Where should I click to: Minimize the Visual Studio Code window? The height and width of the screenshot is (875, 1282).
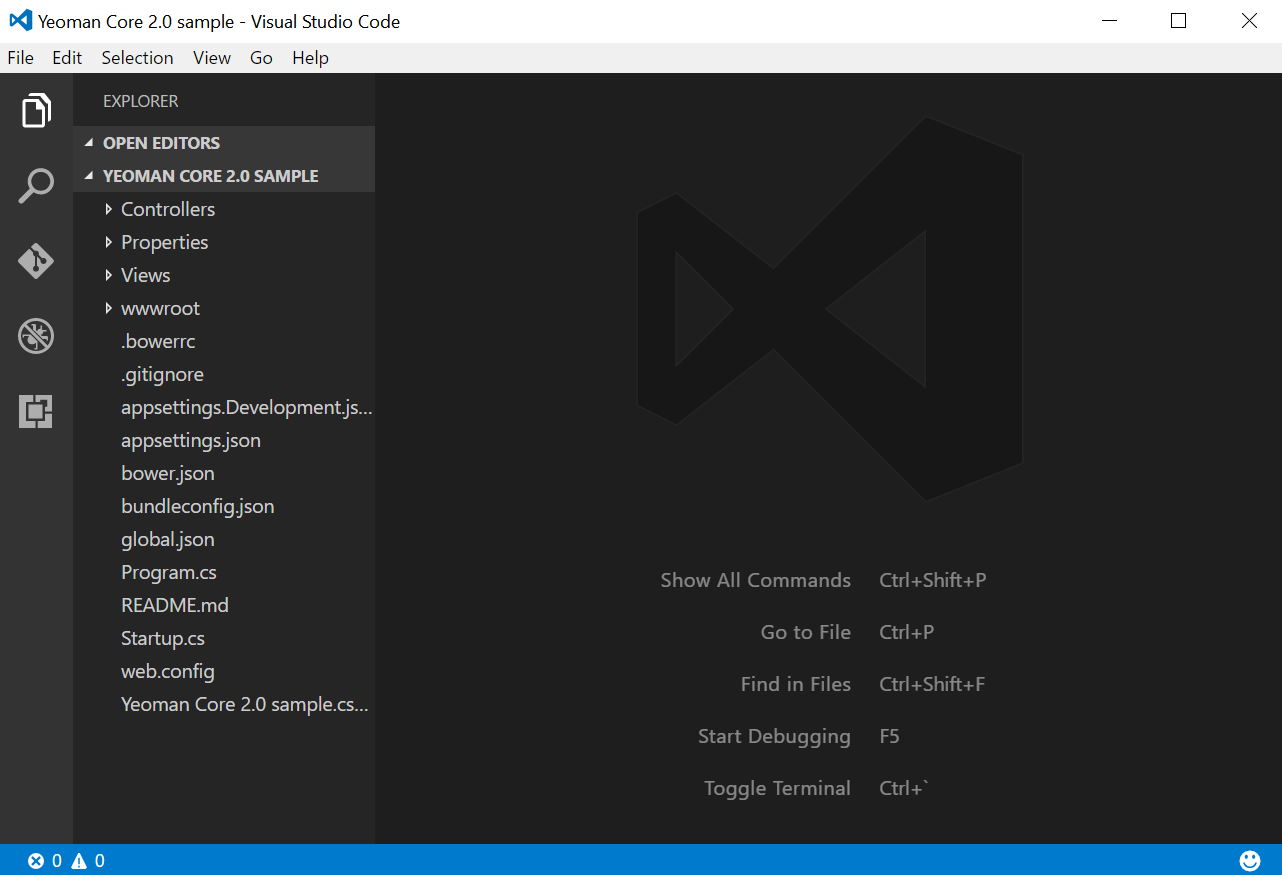tap(1108, 21)
